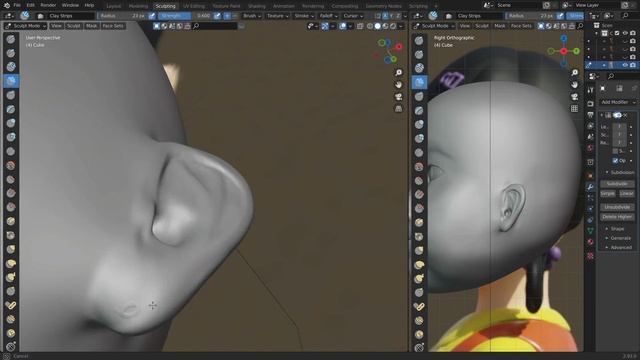Open the Cursor dropdown
The width and height of the screenshot is (640, 360).
coord(353,16)
